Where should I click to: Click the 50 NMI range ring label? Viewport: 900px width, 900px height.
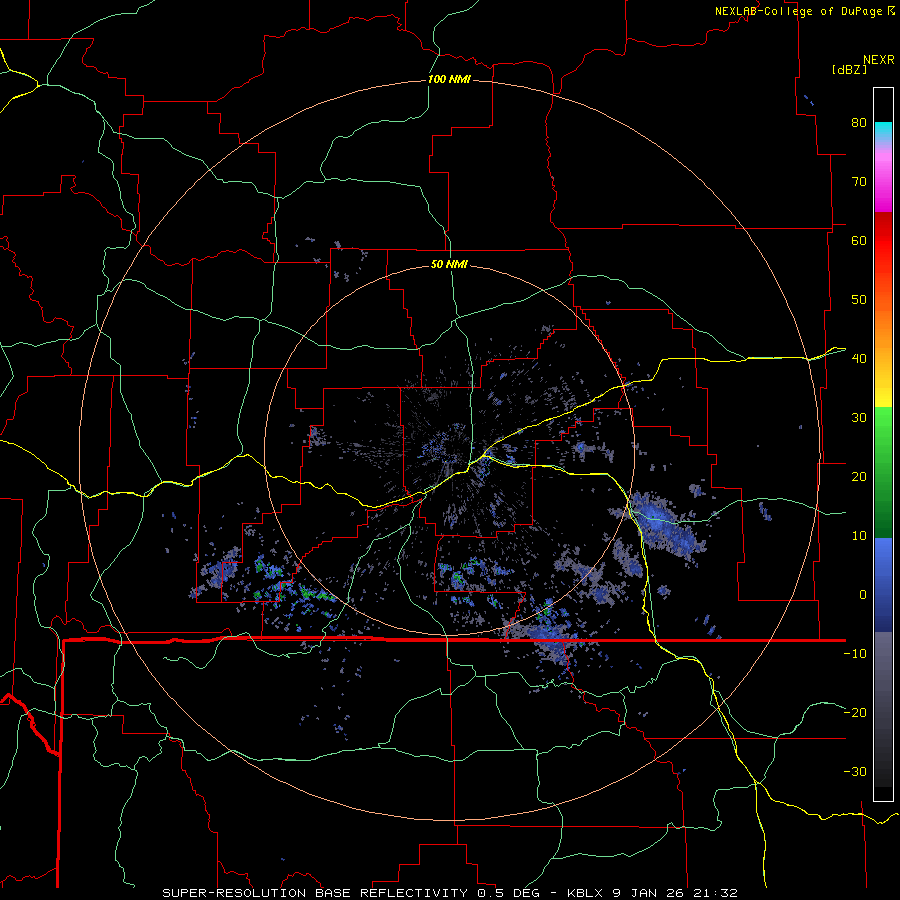pos(449,264)
